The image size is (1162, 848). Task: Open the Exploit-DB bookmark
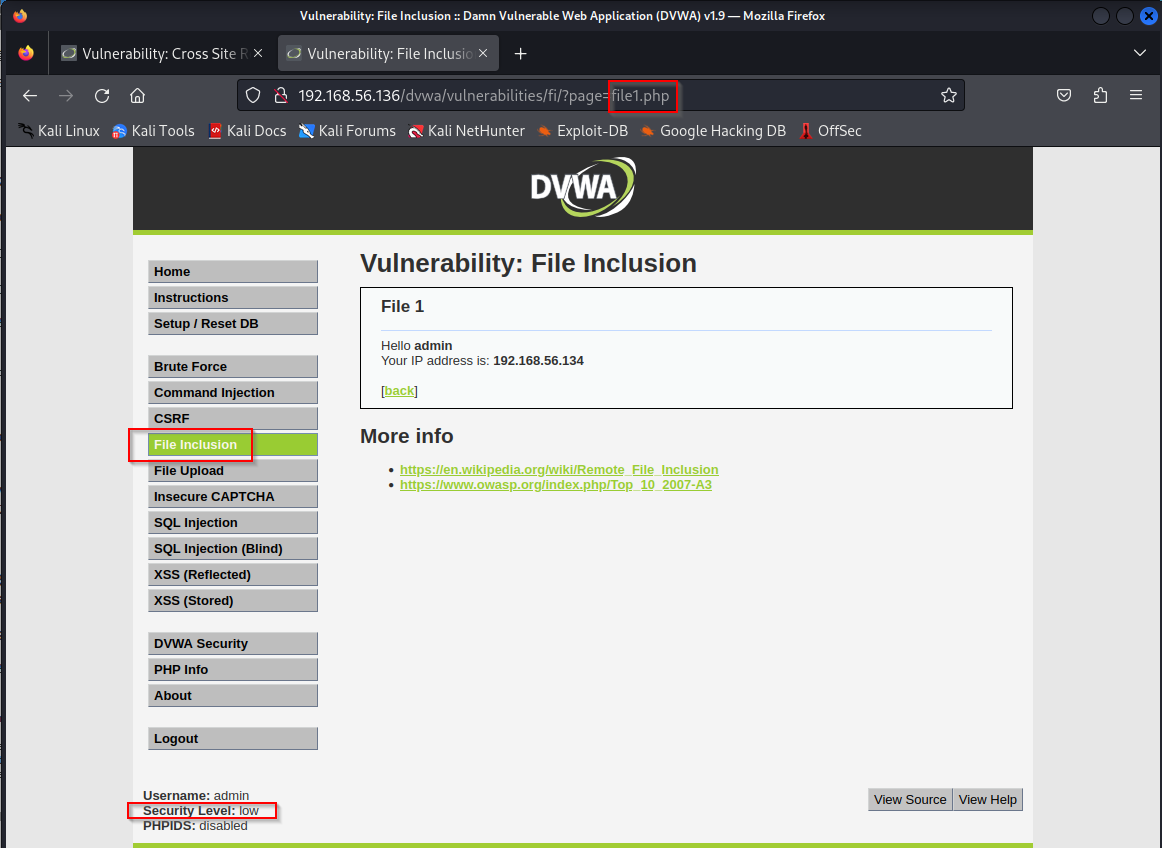(x=582, y=131)
